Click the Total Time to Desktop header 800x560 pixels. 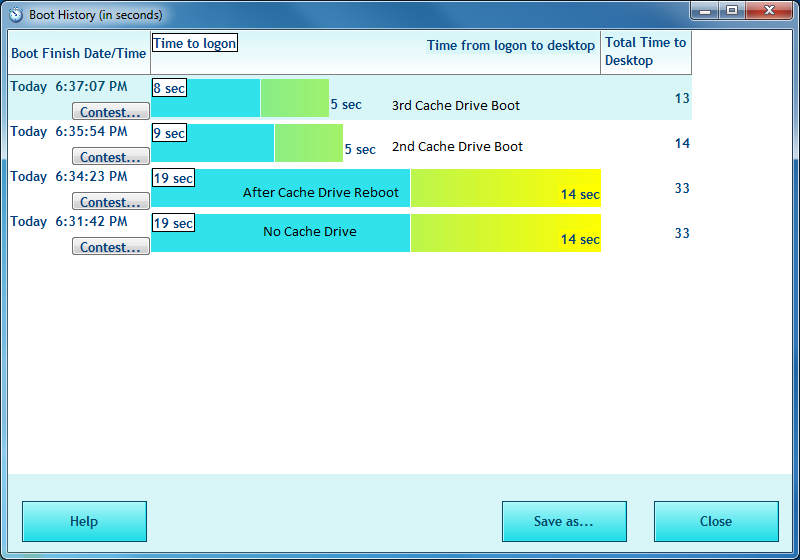tap(645, 52)
